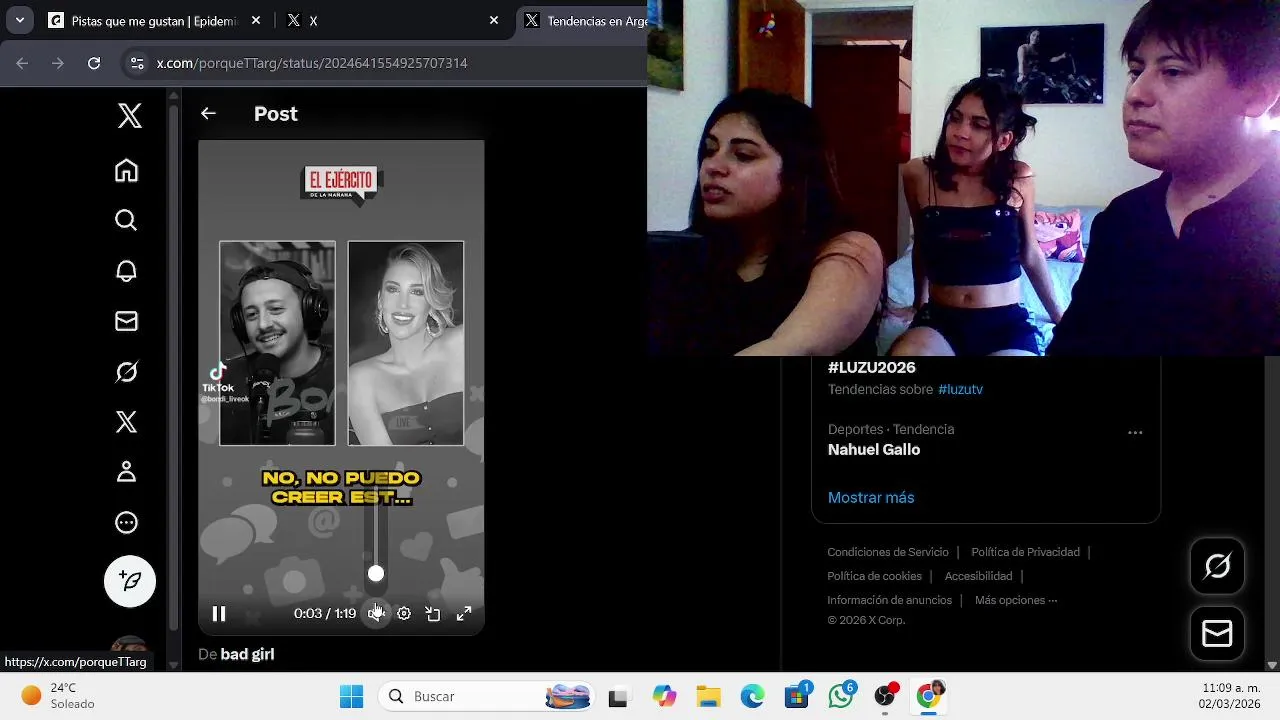Open Copilot from taskbar

click(664, 696)
